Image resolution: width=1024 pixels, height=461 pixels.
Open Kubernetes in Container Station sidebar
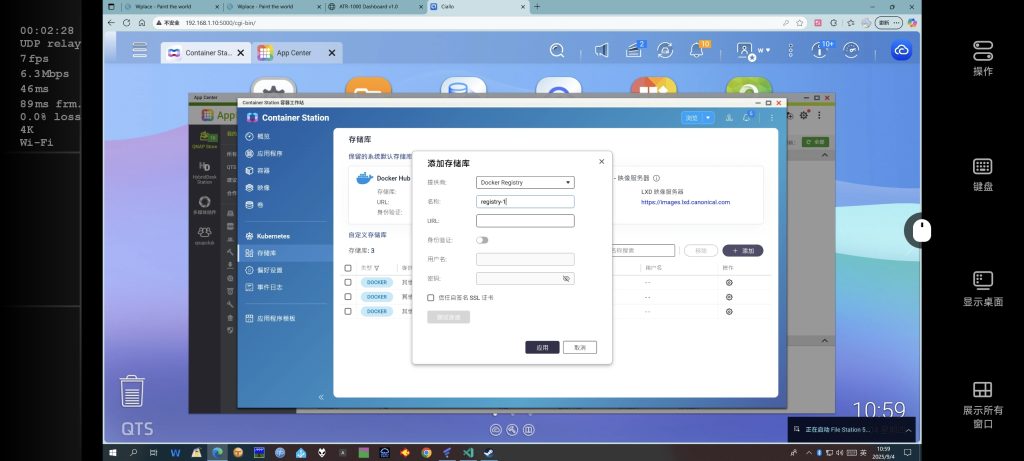coord(268,236)
